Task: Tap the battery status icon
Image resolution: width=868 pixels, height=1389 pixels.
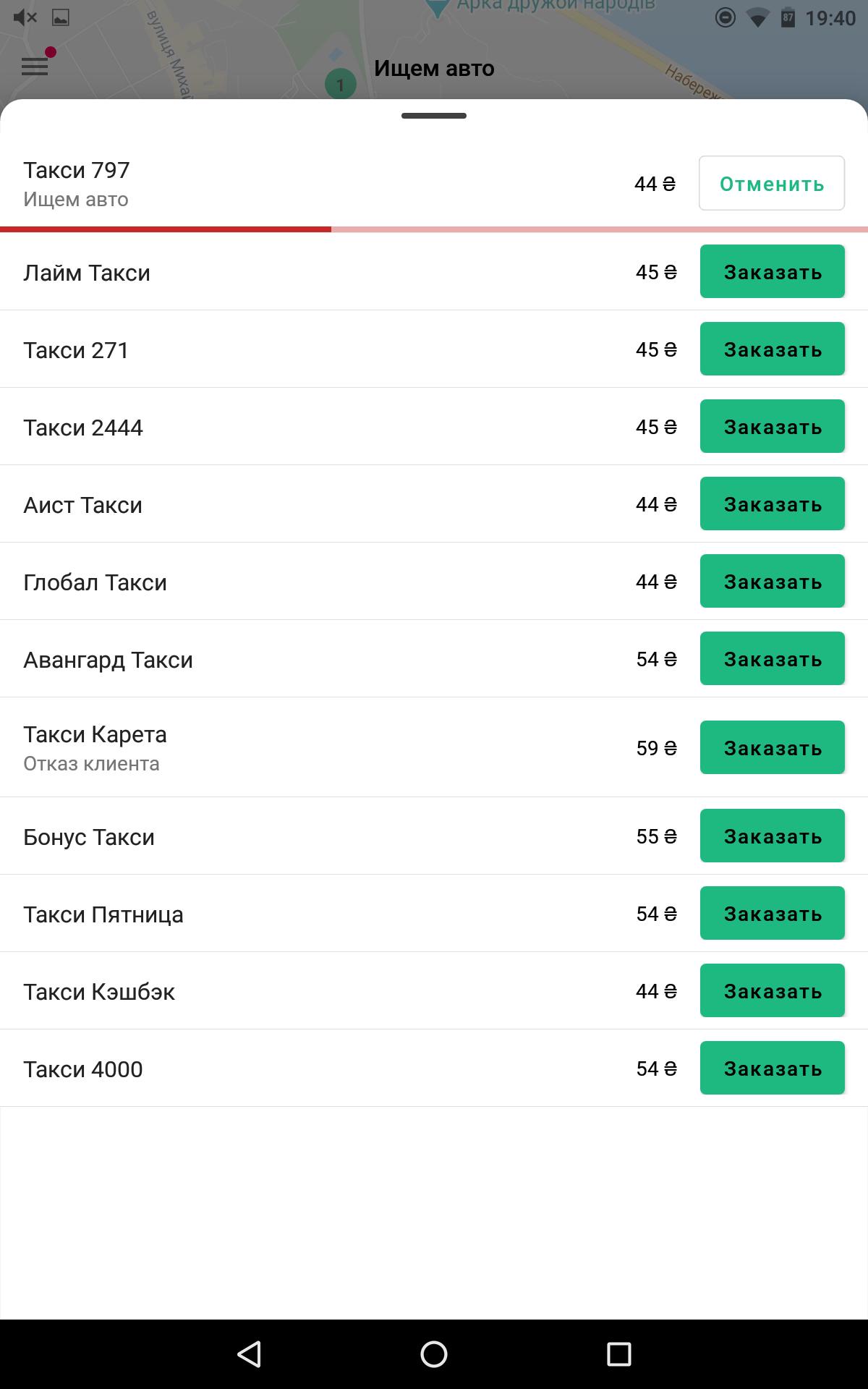Action: tap(788, 17)
